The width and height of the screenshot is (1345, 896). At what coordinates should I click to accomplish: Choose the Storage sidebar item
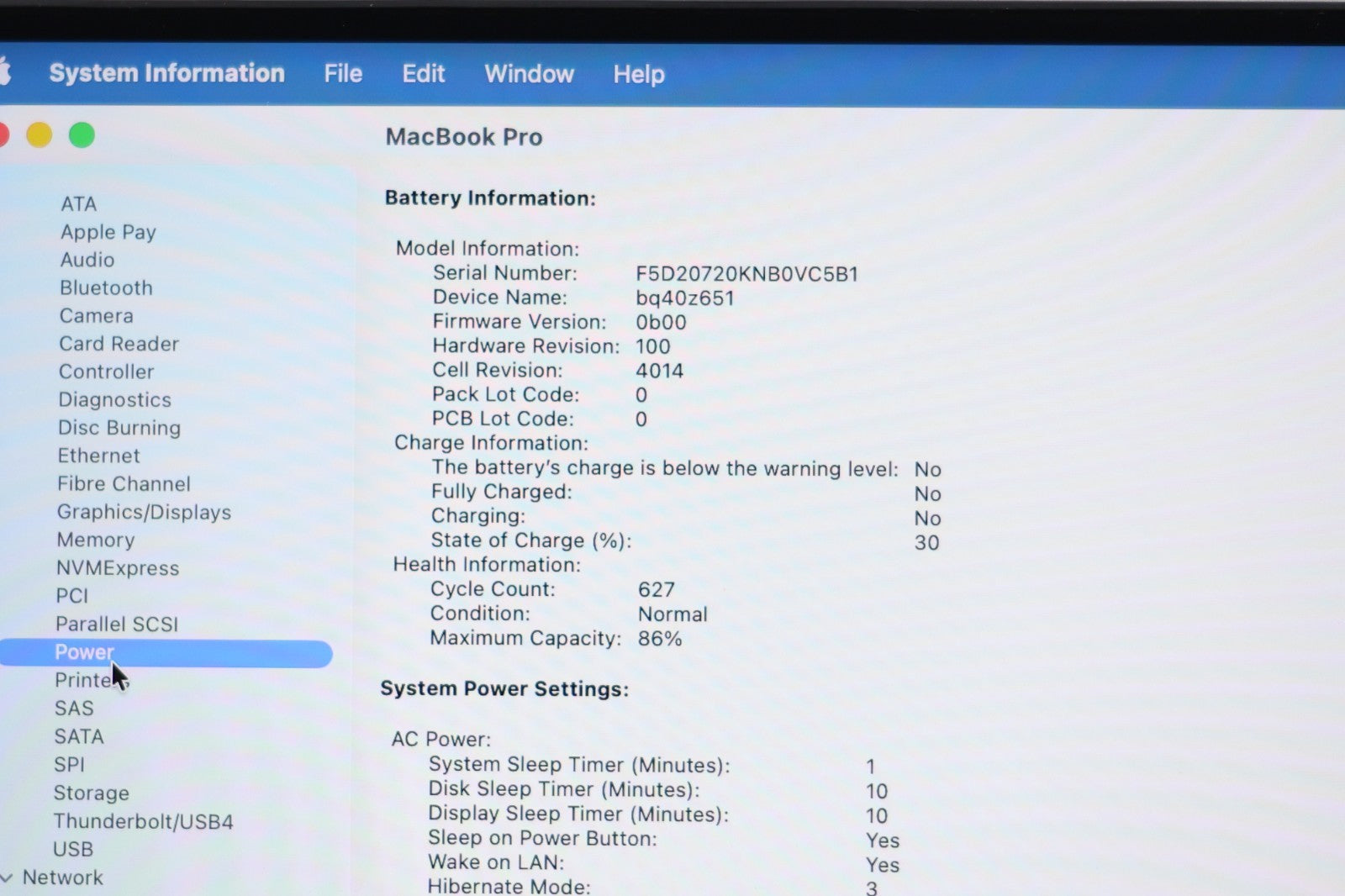[x=91, y=793]
